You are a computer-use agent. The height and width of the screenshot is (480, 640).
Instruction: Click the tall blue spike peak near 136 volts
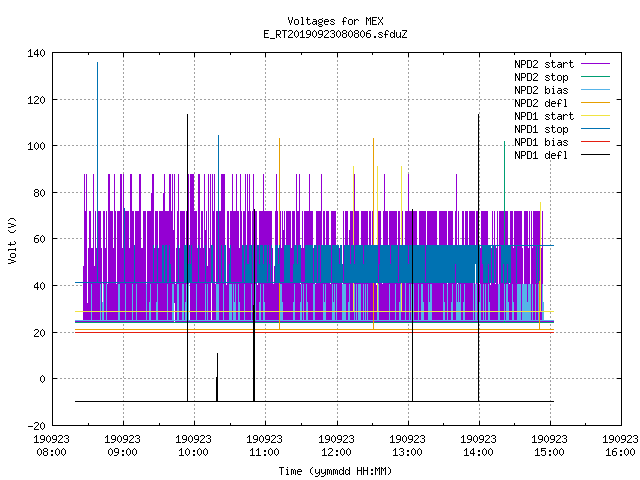pos(97,63)
